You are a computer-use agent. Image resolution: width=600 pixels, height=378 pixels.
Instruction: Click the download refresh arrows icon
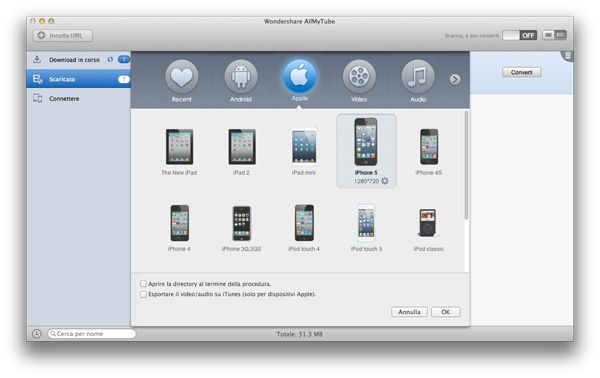tap(110, 59)
